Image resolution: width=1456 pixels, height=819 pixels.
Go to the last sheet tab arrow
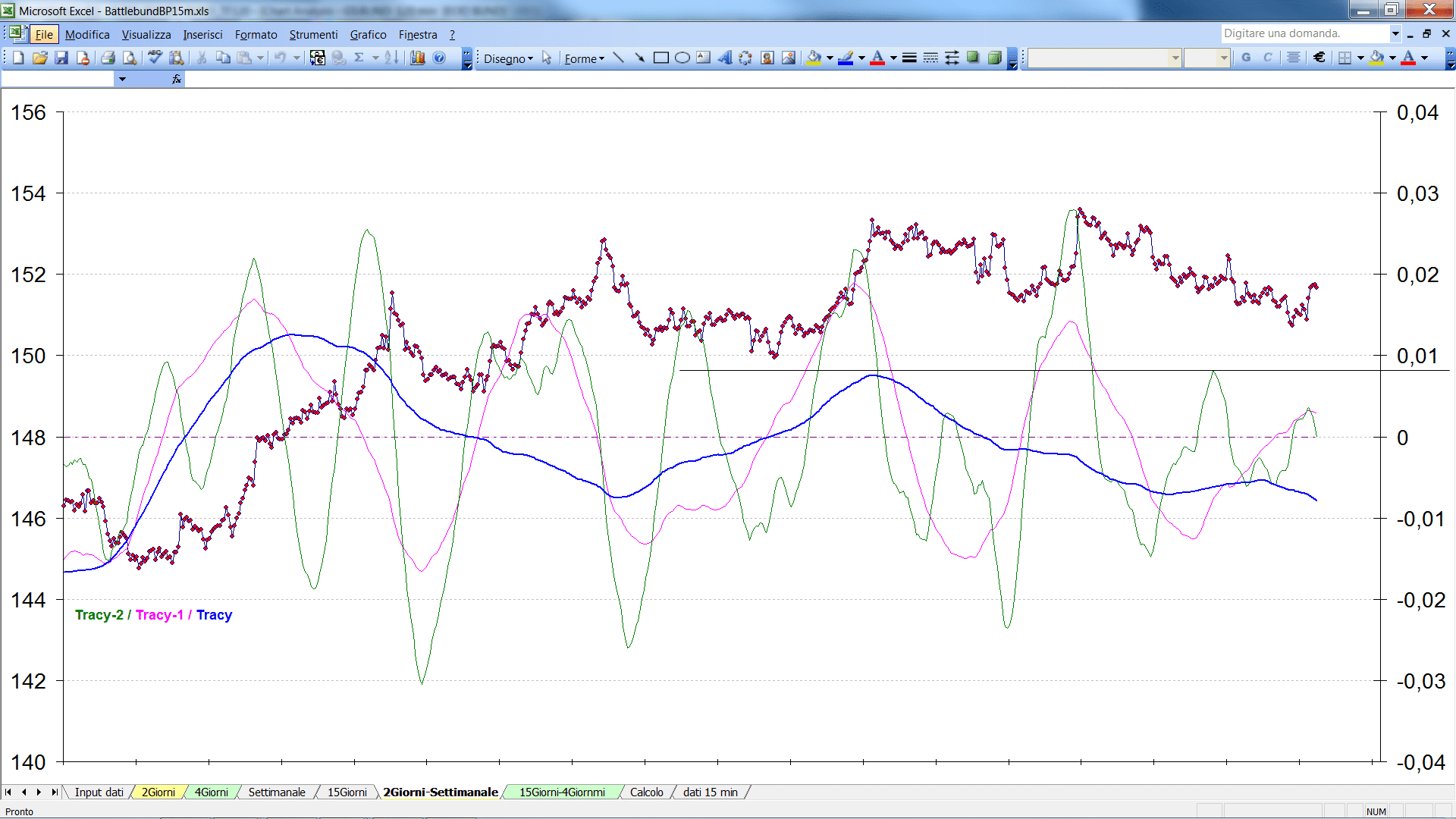[x=54, y=792]
